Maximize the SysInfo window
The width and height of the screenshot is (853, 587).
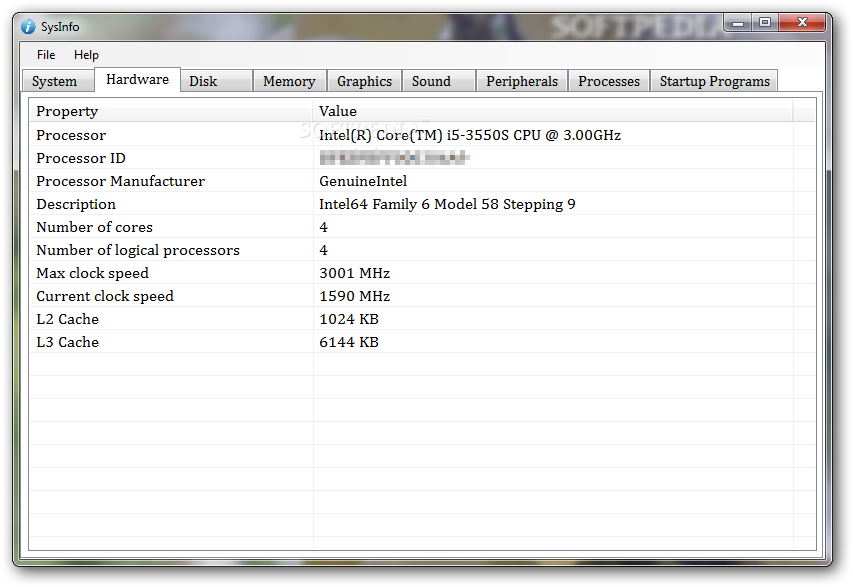click(765, 22)
